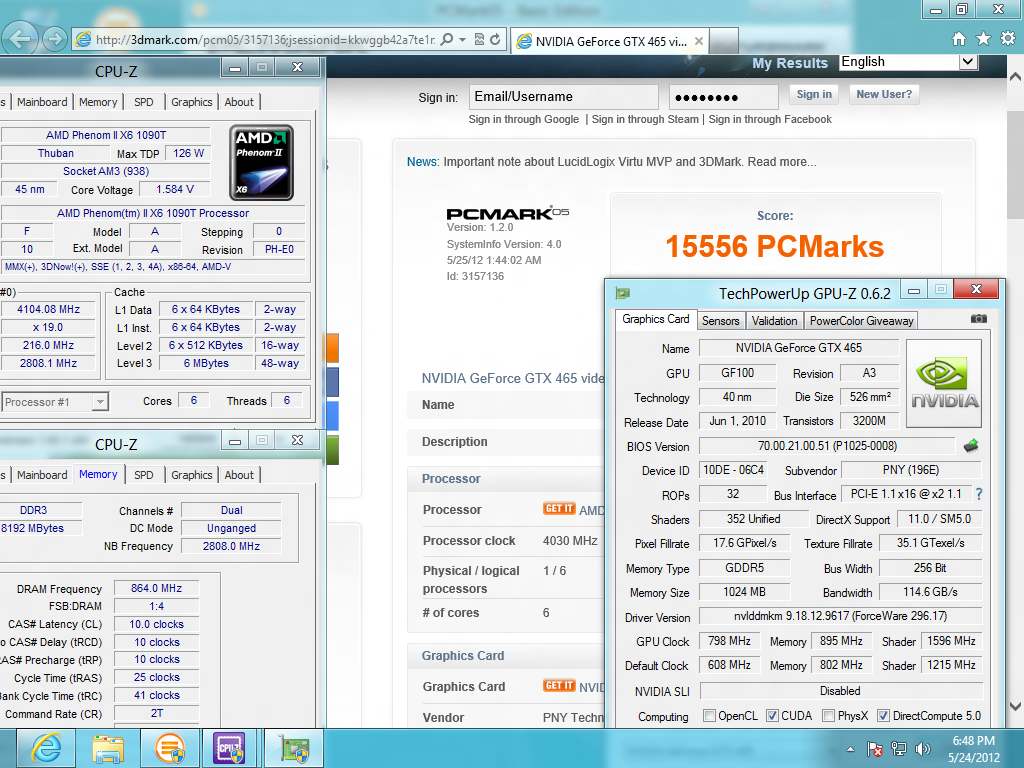Open volume speaker icon in tray

tap(923, 749)
